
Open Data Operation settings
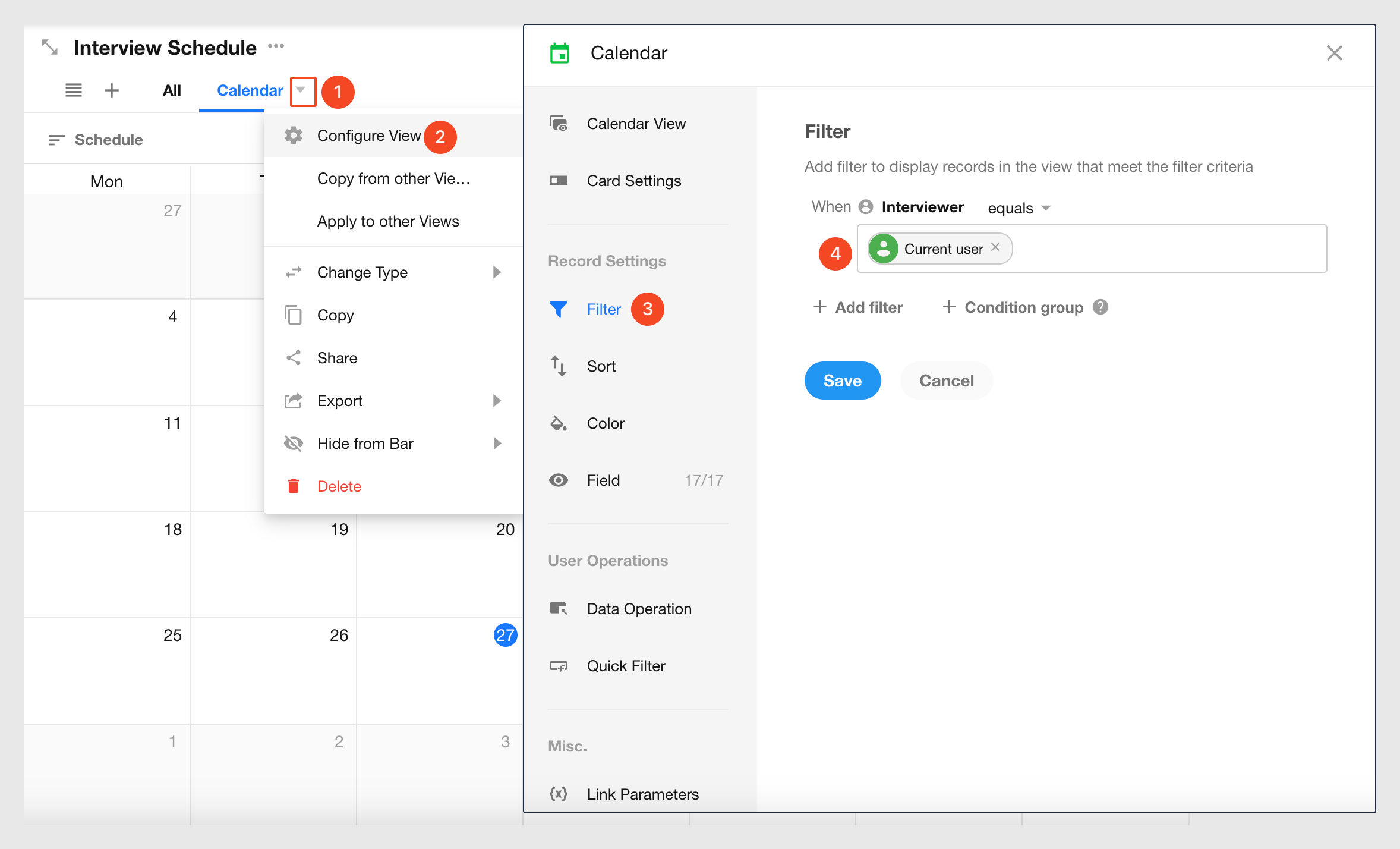[x=639, y=609]
